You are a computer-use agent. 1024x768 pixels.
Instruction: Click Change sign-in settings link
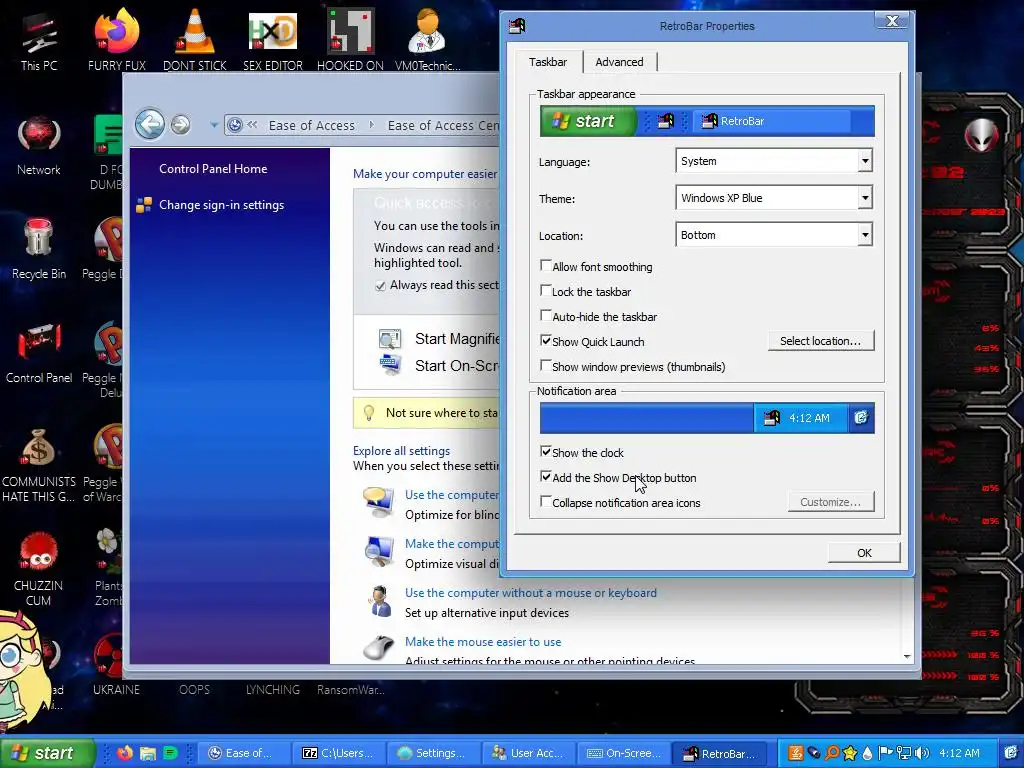coord(221,204)
